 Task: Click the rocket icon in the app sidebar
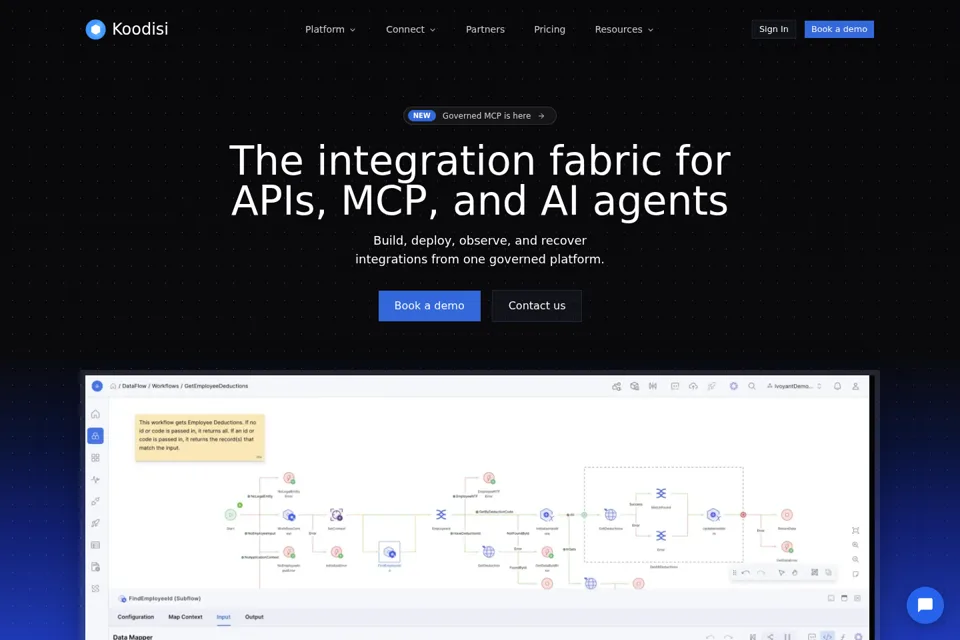click(x=96, y=523)
